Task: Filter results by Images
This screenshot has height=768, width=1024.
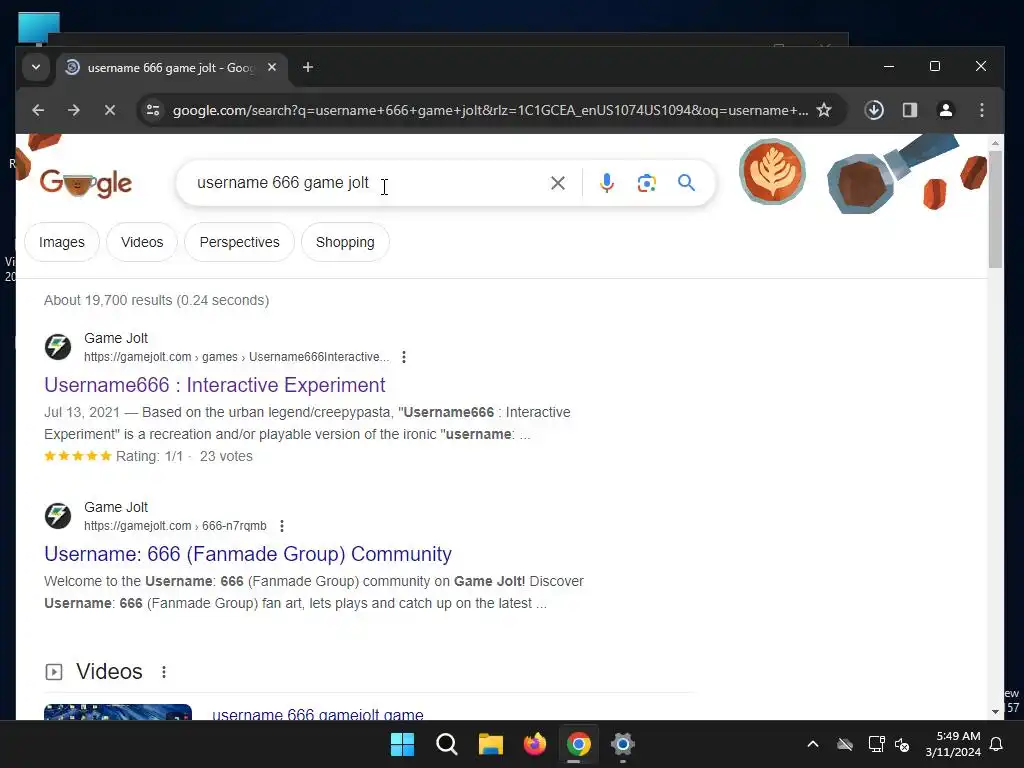Action: (62, 242)
